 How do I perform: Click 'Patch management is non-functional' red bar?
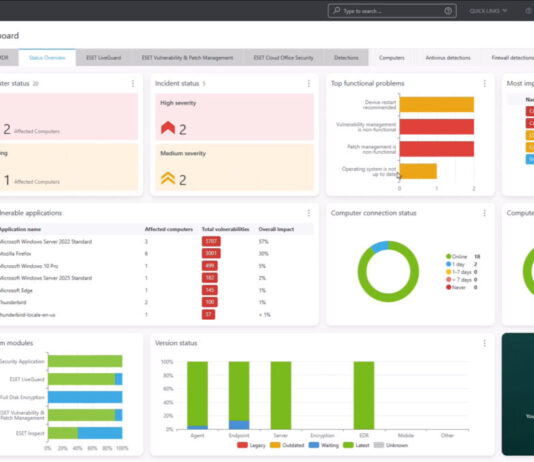pyautogui.click(x=437, y=149)
